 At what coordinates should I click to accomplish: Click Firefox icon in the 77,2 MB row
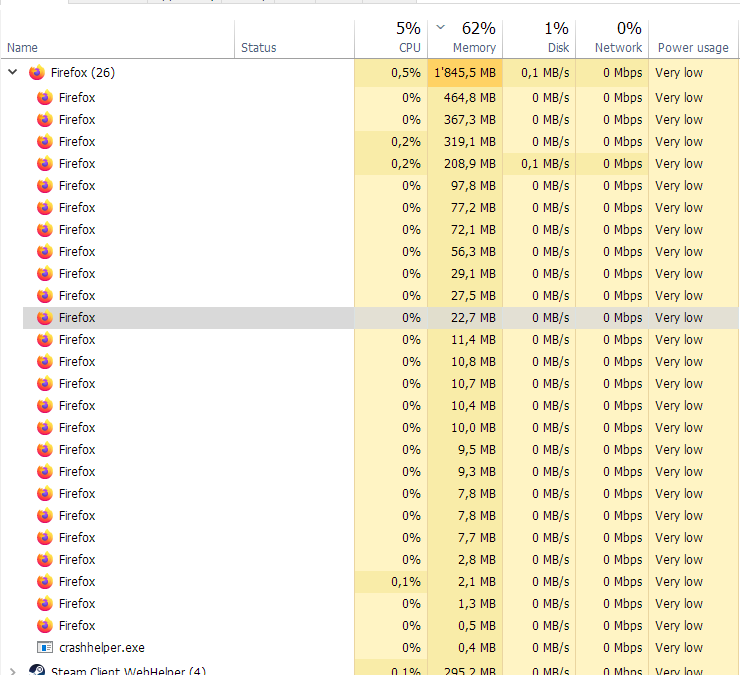[45, 208]
